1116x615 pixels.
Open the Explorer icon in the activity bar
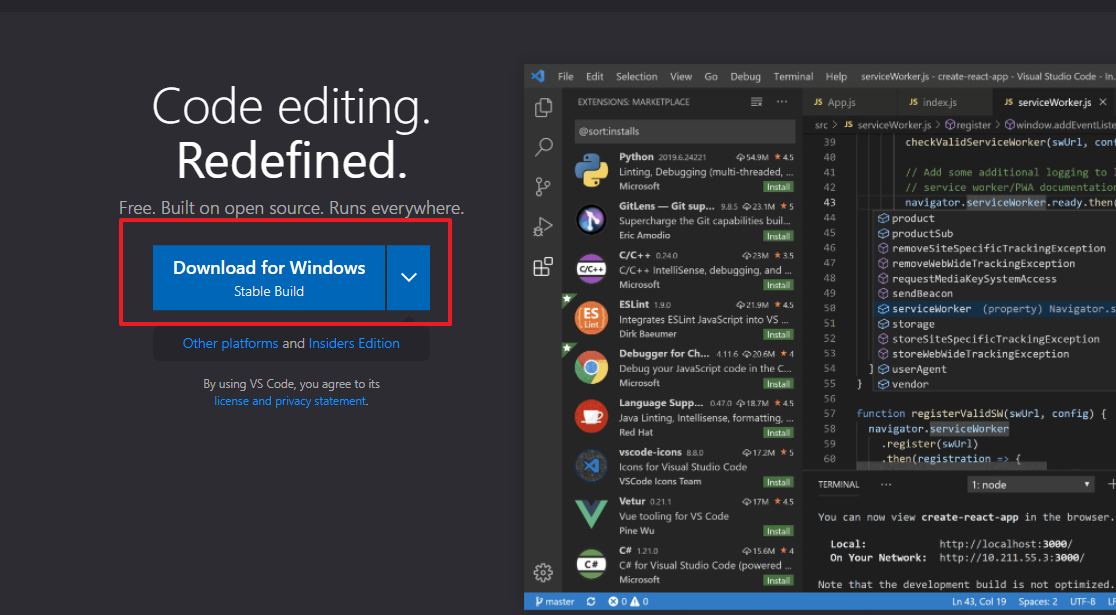click(543, 107)
